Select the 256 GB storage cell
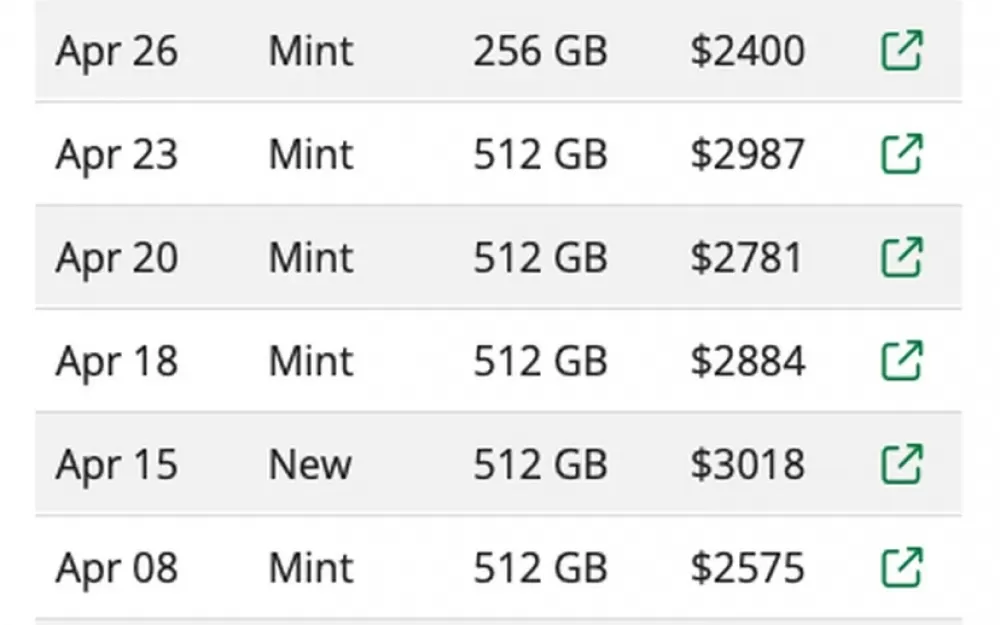This screenshot has height=625, width=1000. point(540,51)
